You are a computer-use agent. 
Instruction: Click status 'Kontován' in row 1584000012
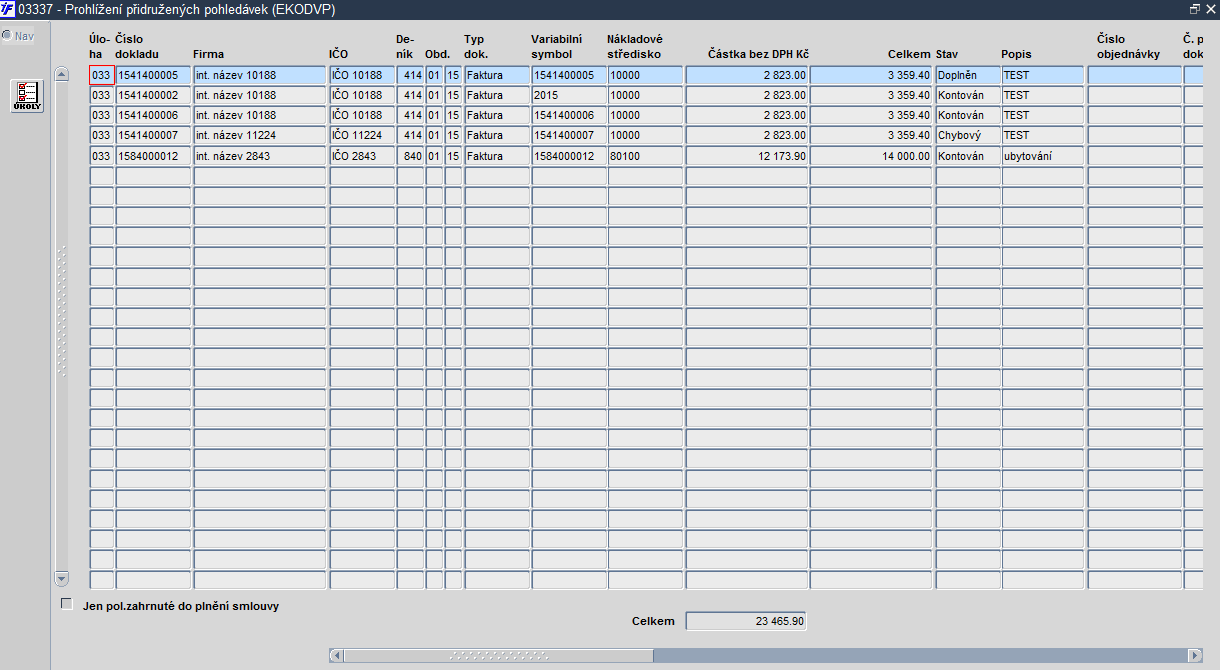point(968,156)
